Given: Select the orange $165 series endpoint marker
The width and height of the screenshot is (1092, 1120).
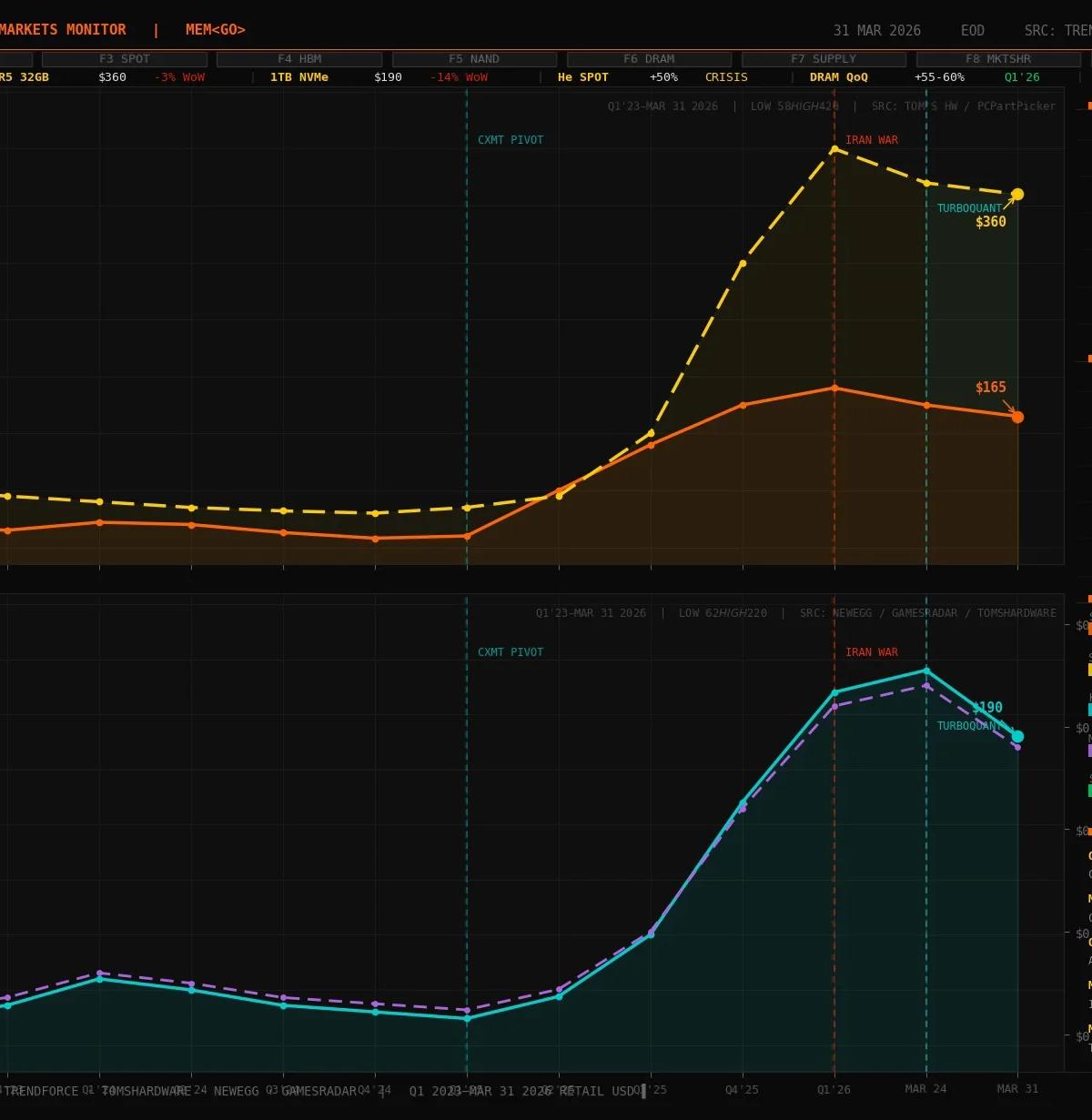Looking at the screenshot, I should point(1016,417).
